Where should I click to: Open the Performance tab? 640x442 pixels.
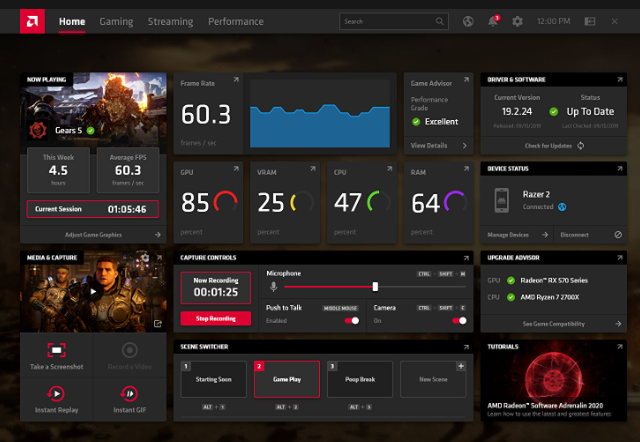236,21
